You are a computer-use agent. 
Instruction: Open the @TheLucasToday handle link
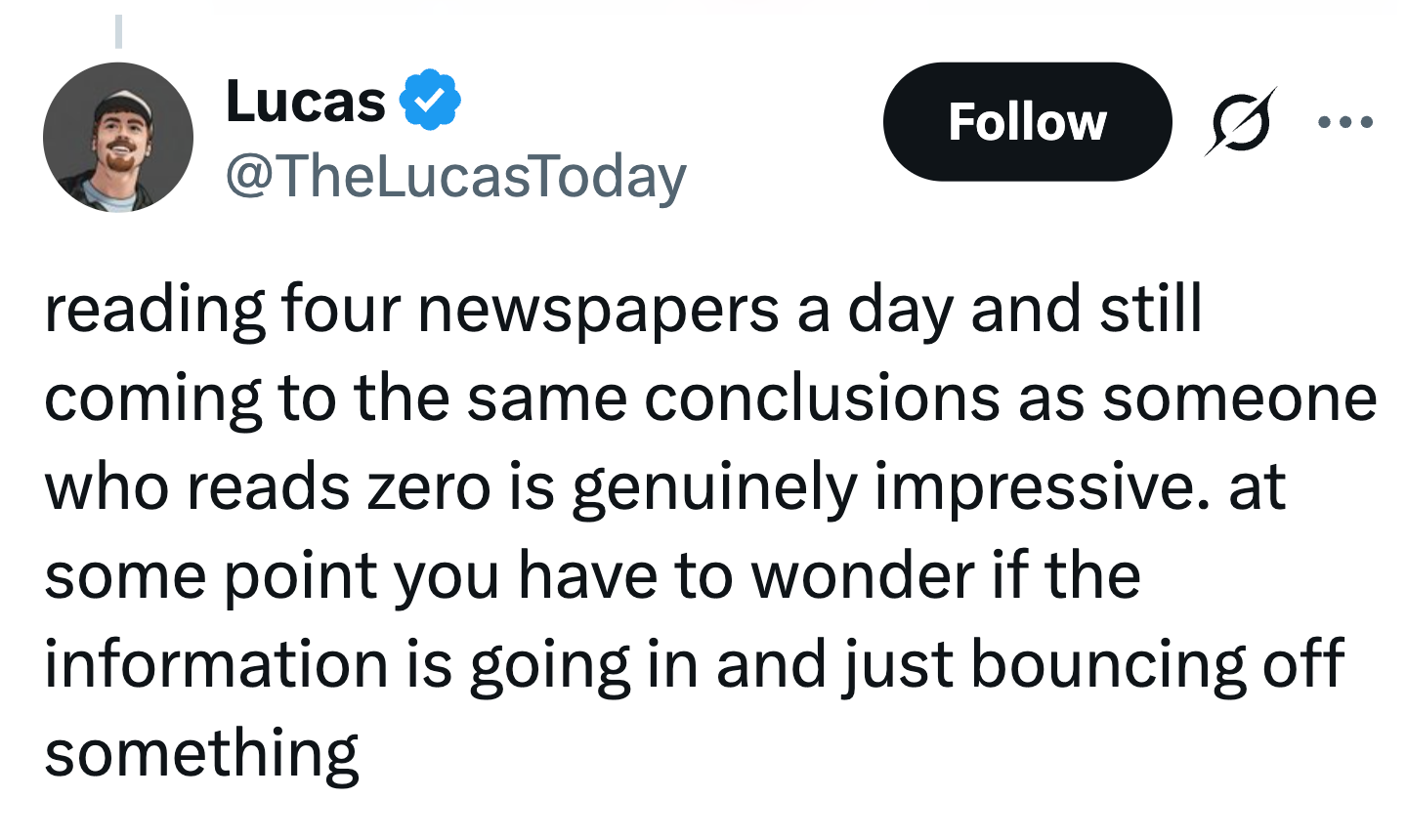pyautogui.click(x=456, y=177)
